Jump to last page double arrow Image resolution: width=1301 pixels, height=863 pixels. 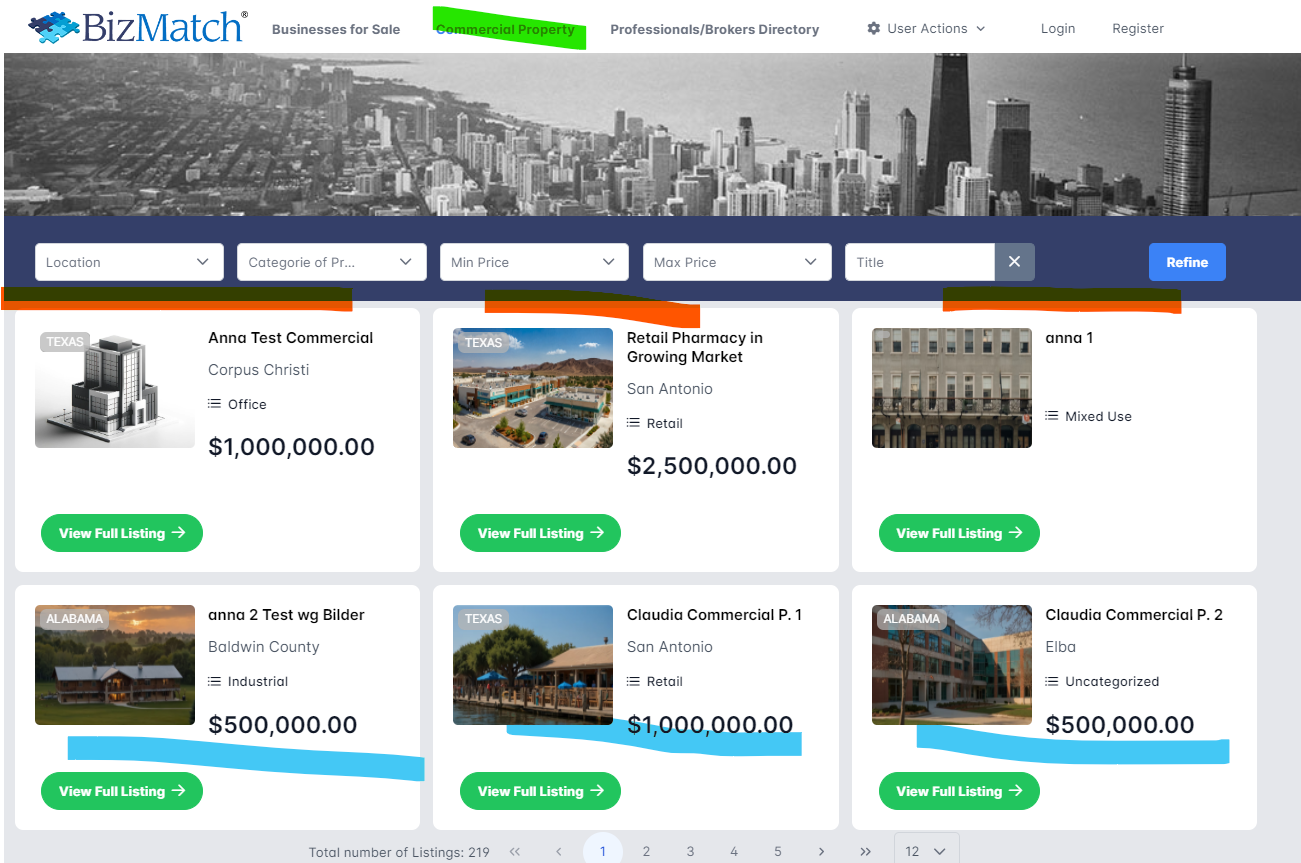(865, 851)
